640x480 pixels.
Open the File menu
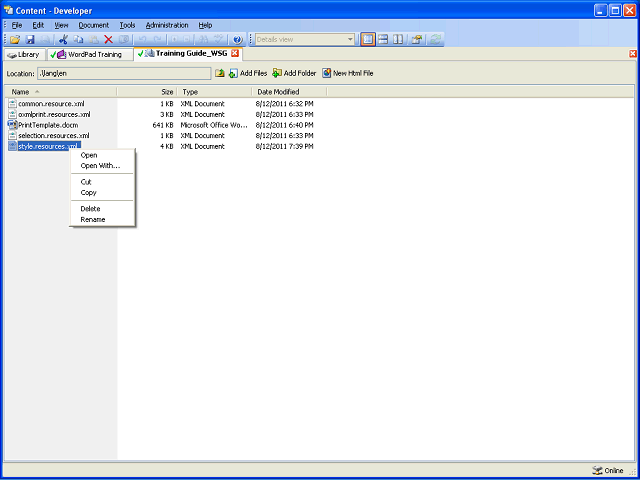click(x=17, y=25)
